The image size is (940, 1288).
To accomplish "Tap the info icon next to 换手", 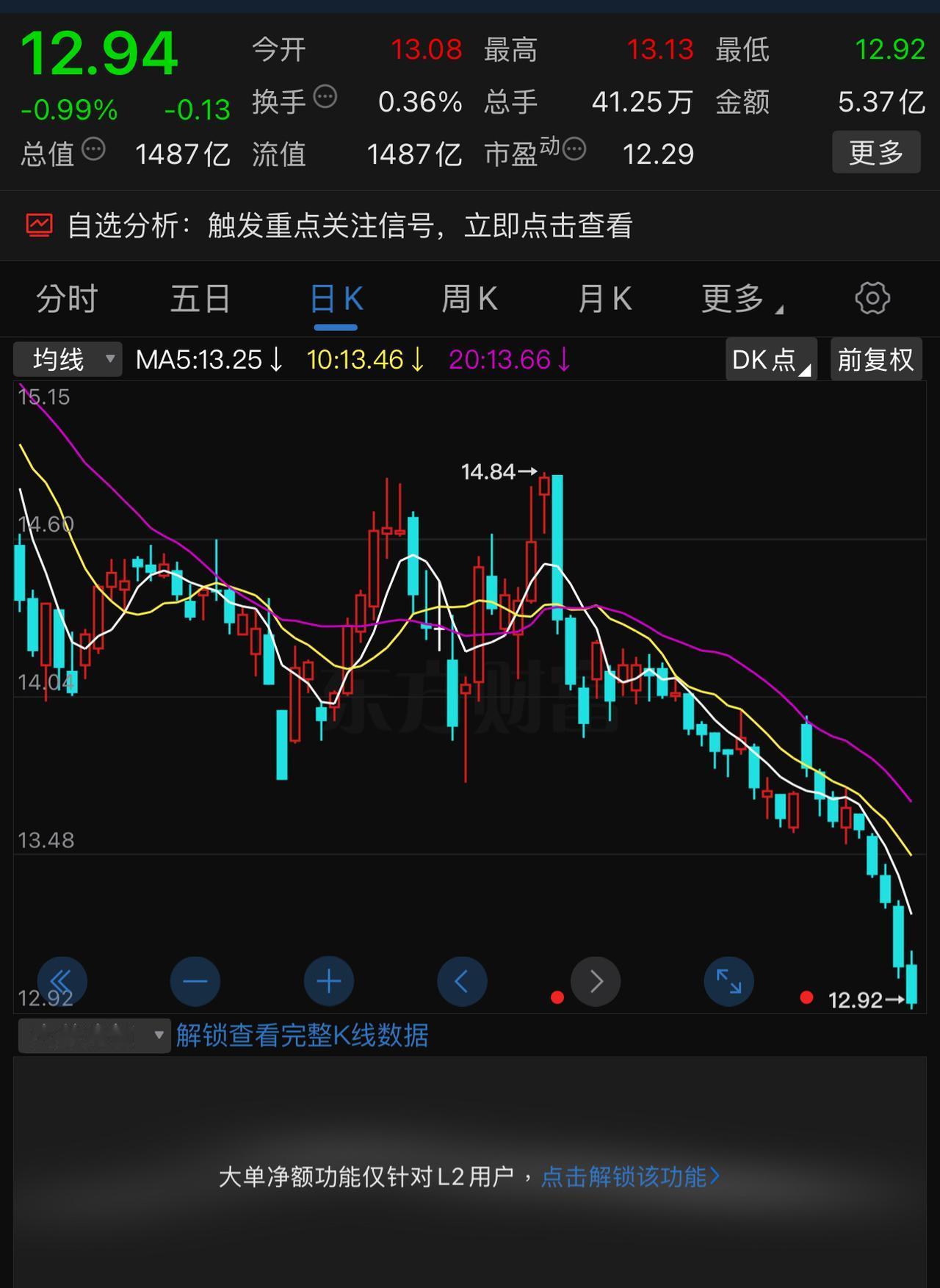I will 325,97.
